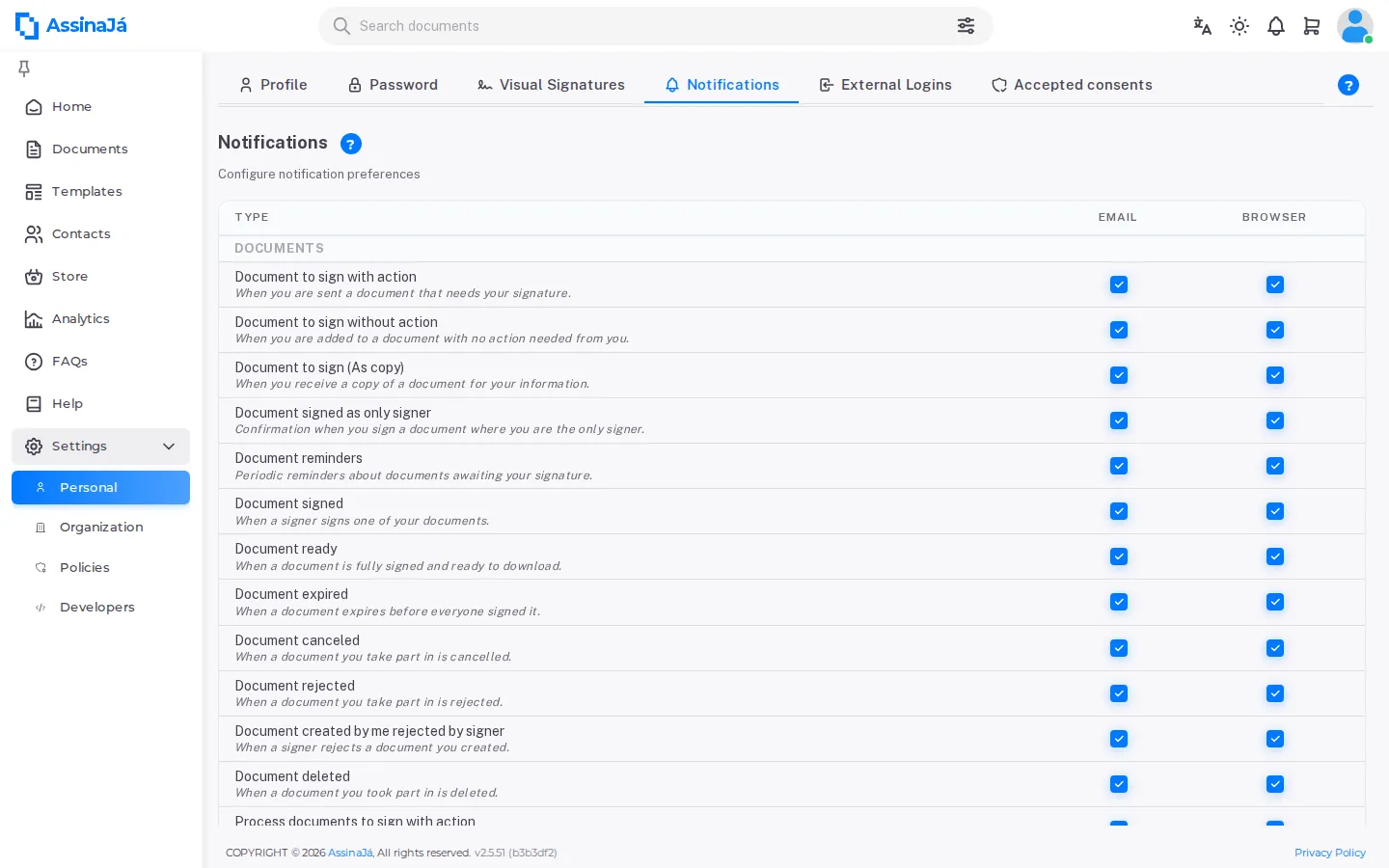Disable Browser for Document rejected
The height and width of the screenshot is (868, 1389).
pos(1275,693)
